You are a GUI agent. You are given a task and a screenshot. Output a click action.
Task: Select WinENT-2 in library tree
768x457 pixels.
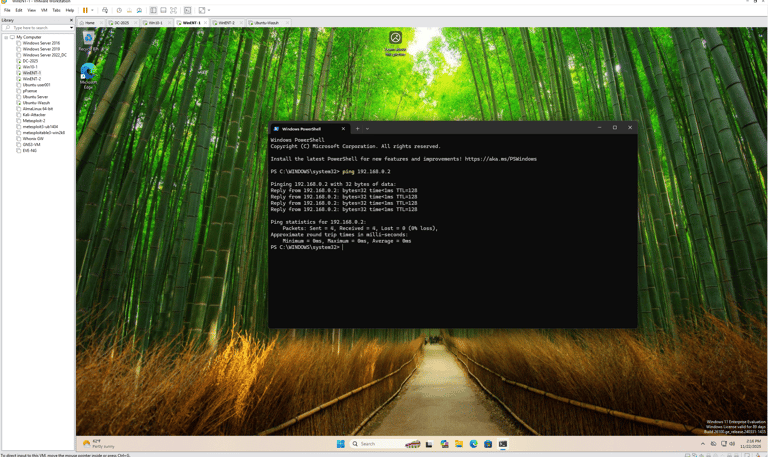coord(29,79)
